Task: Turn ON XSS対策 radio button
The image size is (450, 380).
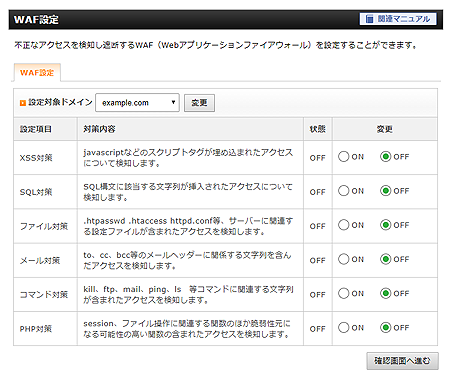Action: pos(343,157)
